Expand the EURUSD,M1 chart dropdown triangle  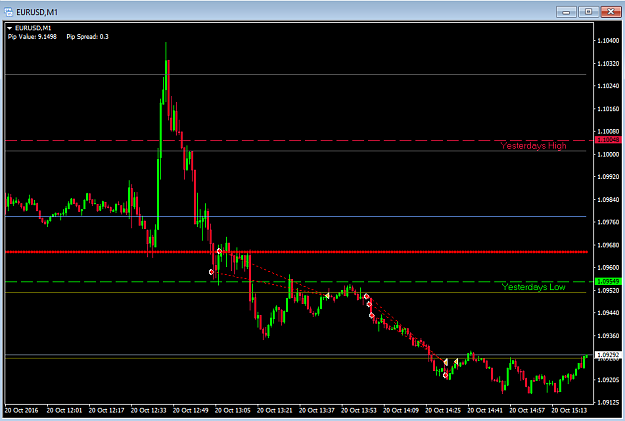10,28
